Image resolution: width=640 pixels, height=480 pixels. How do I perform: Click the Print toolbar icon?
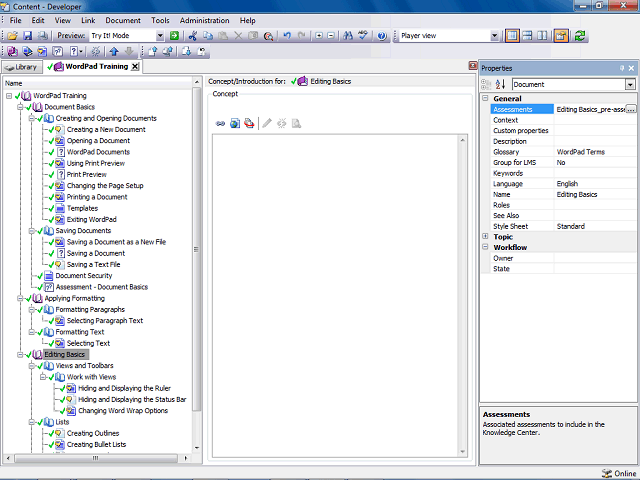click(x=42, y=36)
